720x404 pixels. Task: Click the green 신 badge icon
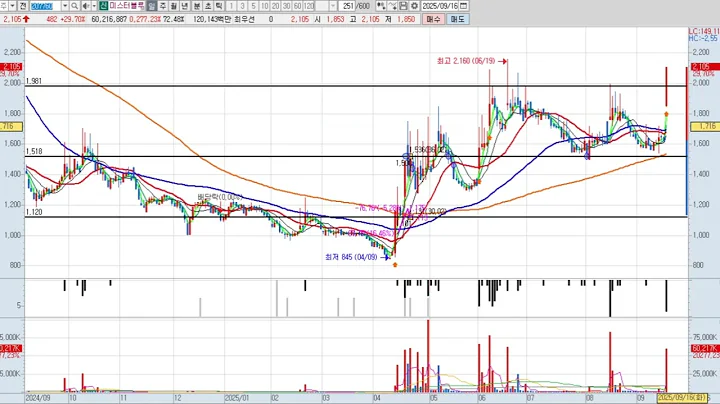103,6
